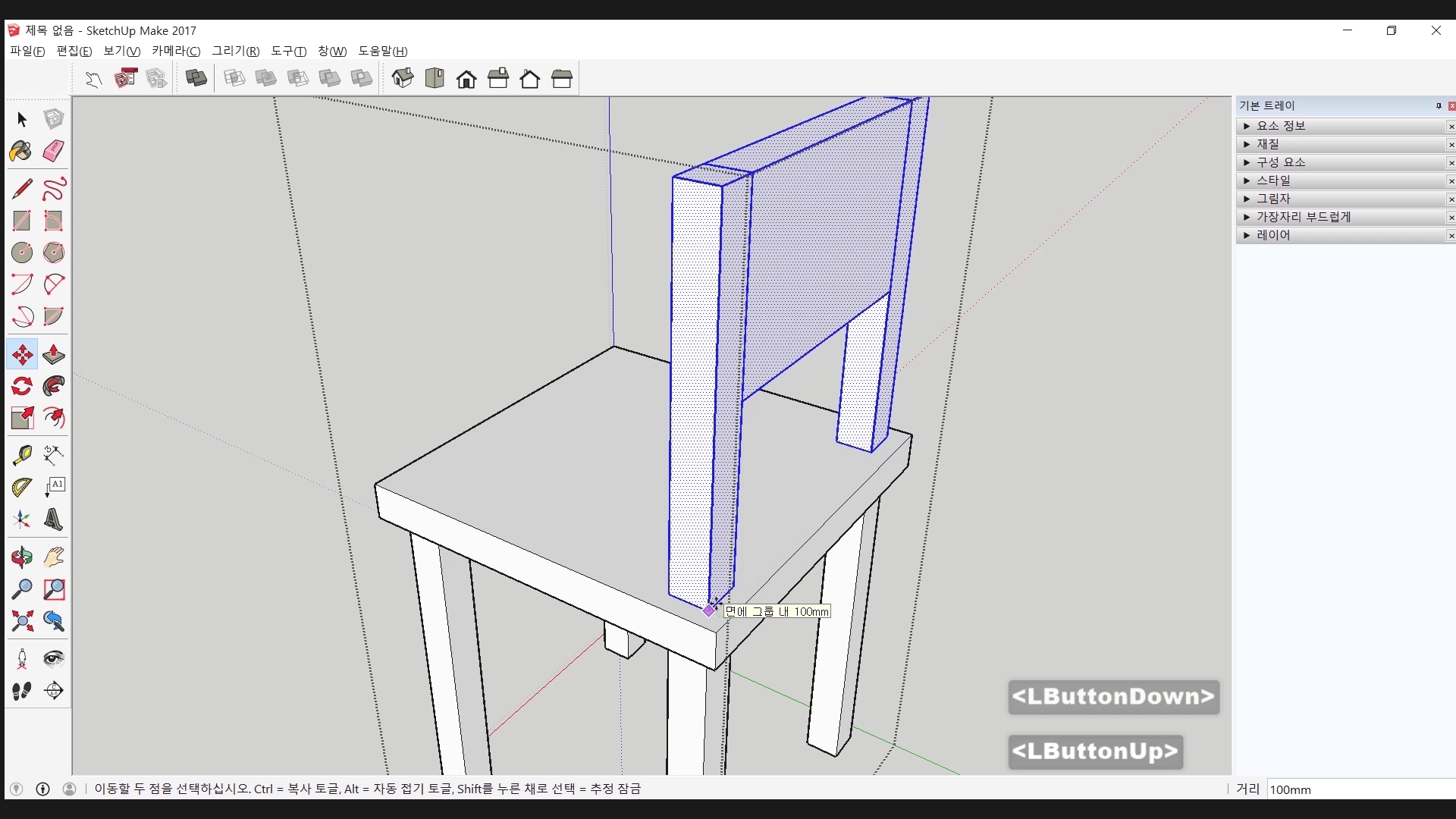Screen dimensions: 1456x819
Task: Choose the Rotate tool
Action: coord(21,387)
